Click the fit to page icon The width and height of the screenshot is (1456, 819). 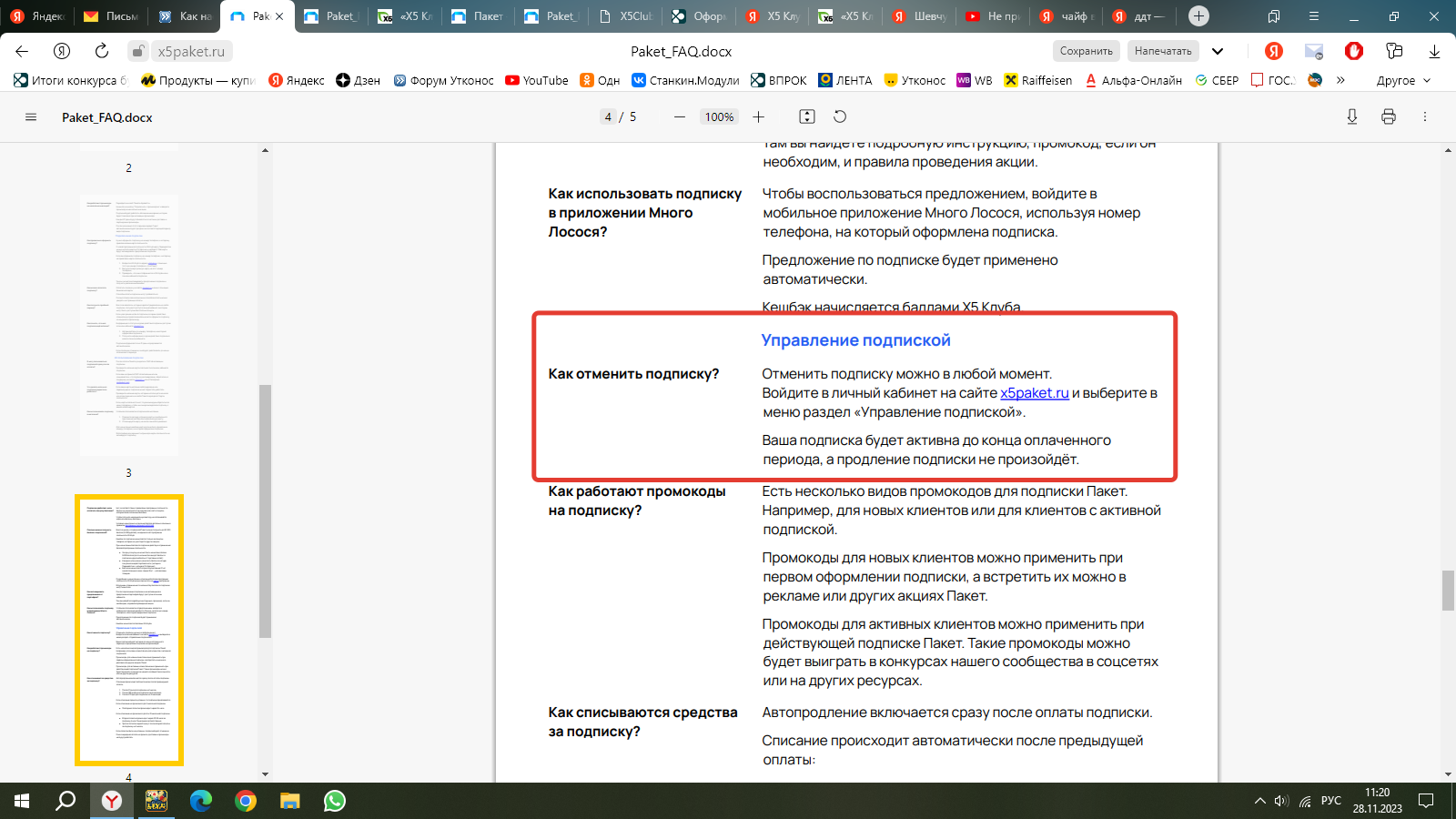coord(806,117)
